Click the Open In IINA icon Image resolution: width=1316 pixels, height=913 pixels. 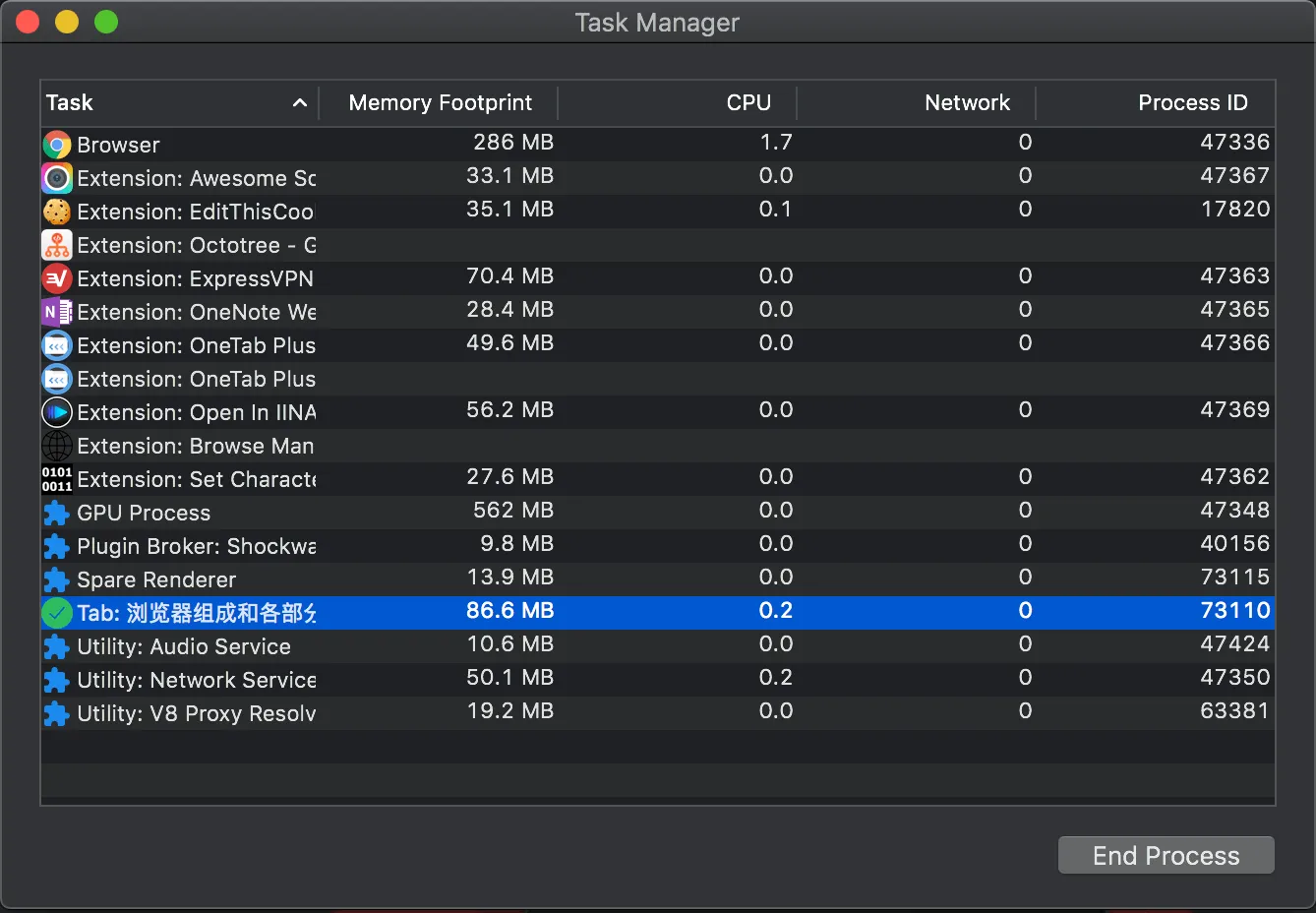click(x=57, y=412)
